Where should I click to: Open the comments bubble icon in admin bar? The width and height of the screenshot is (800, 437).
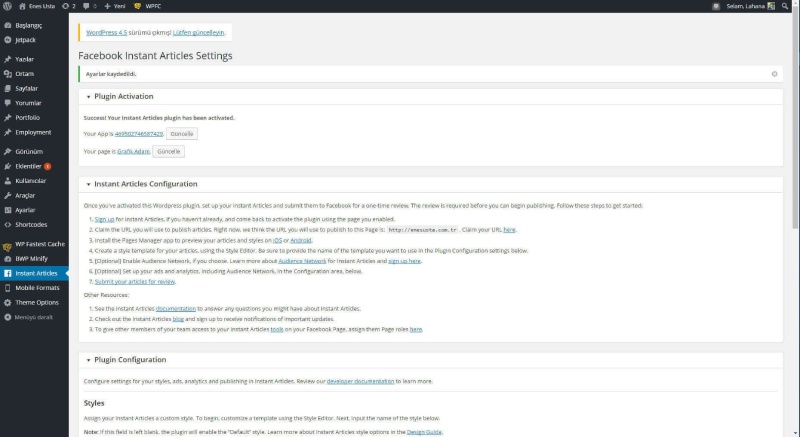[86, 6]
